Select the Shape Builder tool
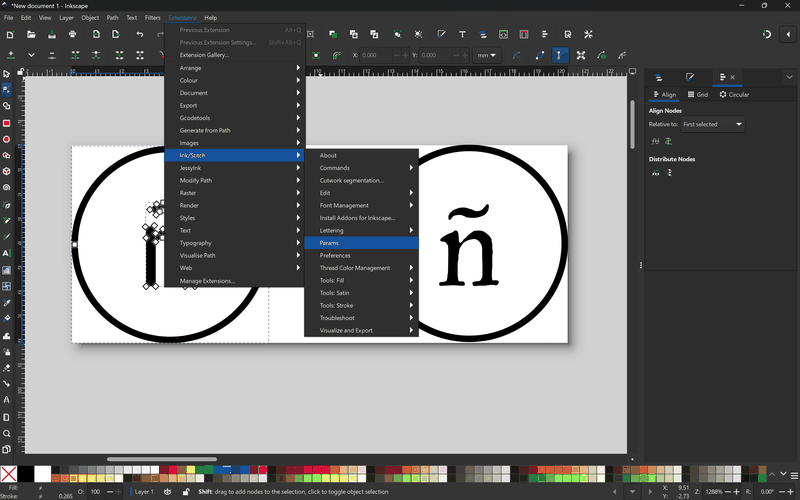800x500 pixels. pos(6,106)
